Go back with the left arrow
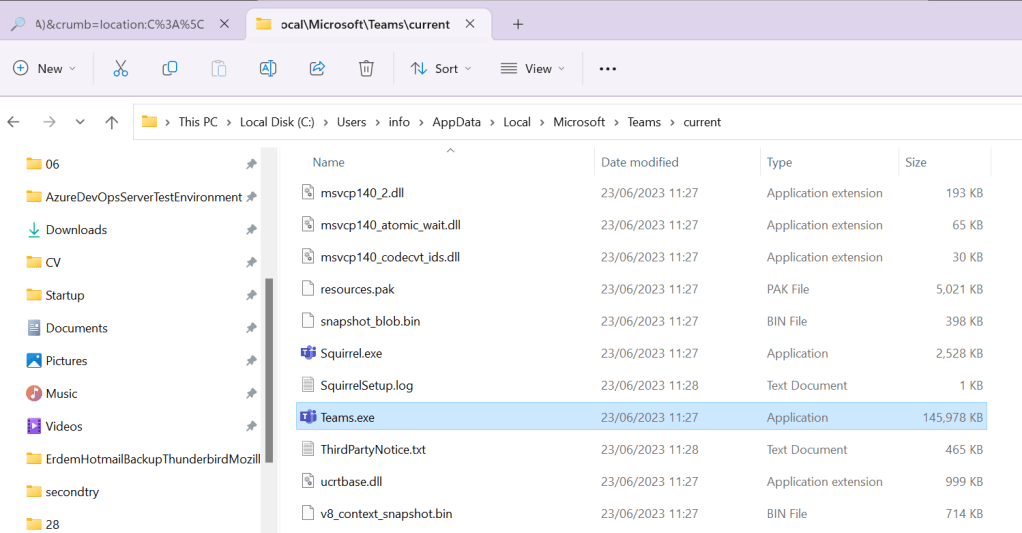The image size is (1022, 533). click(x=14, y=122)
